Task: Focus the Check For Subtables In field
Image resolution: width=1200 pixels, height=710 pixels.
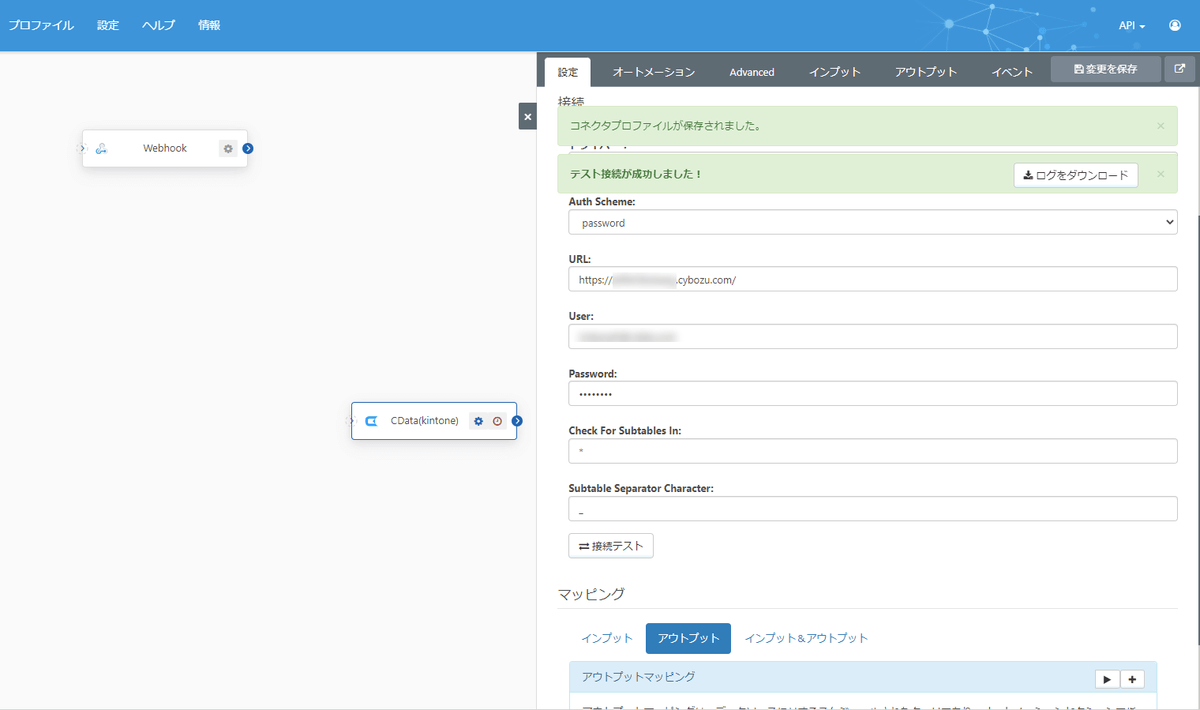Action: coord(873,451)
